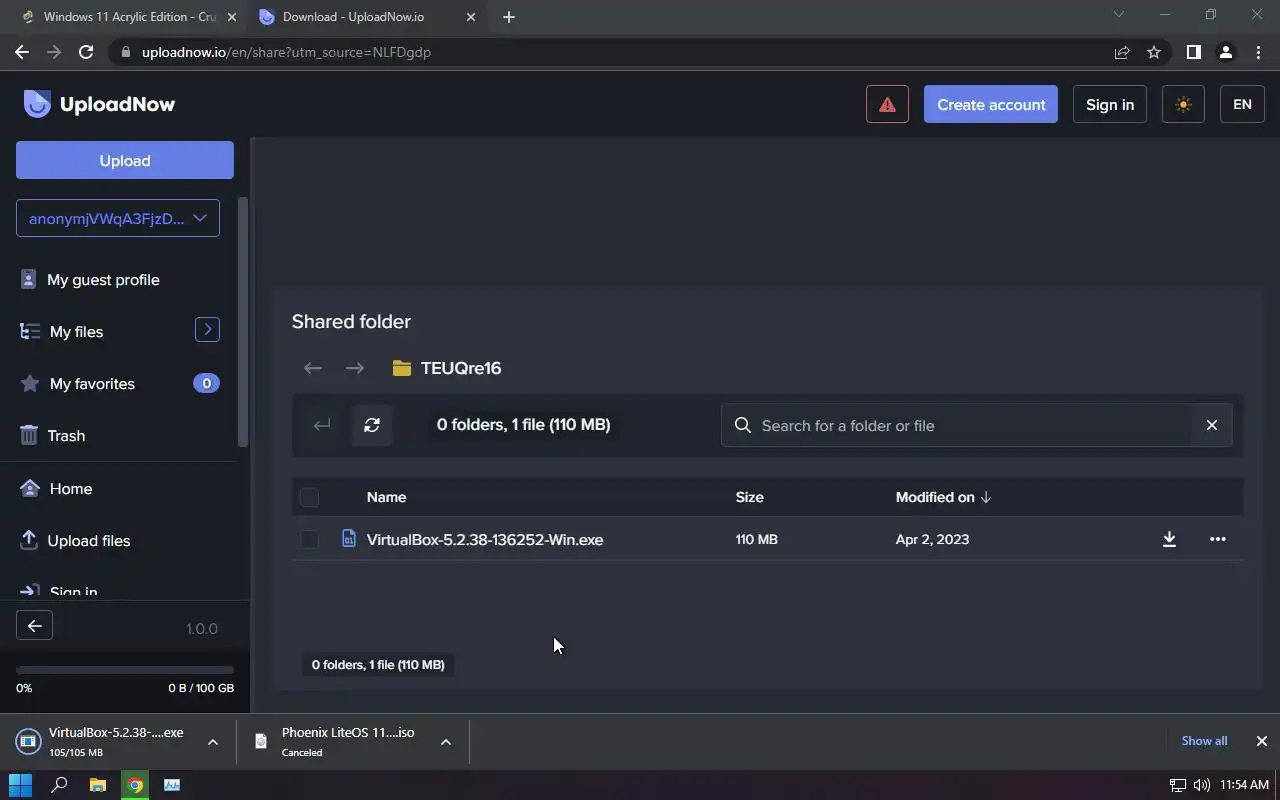
Task: Click the browser back button
Action: pos(22,52)
